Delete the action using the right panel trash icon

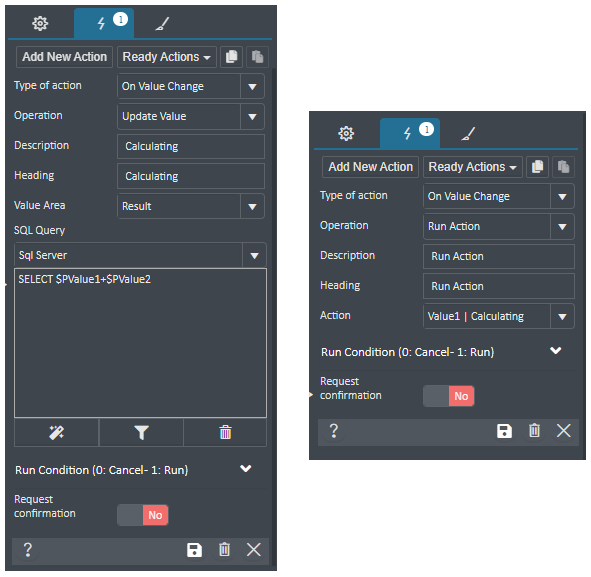pos(534,430)
